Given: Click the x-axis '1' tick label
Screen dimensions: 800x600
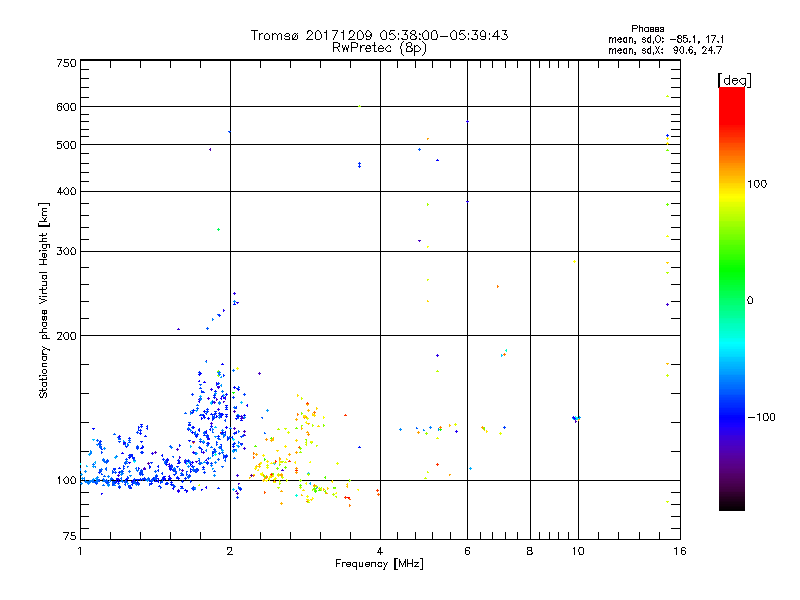Looking at the screenshot, I should click(80, 551).
